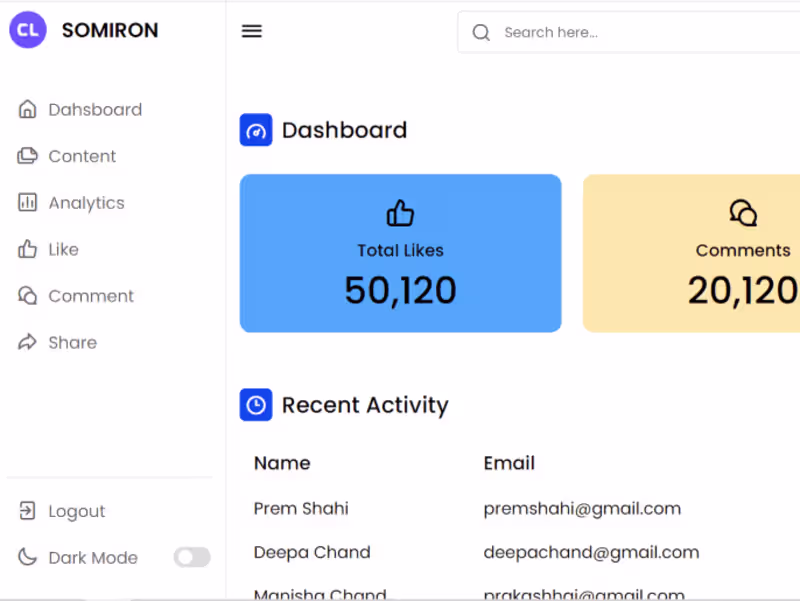This screenshot has height=601, width=800.
Task: Select Share in the sidebar
Action: (x=72, y=342)
